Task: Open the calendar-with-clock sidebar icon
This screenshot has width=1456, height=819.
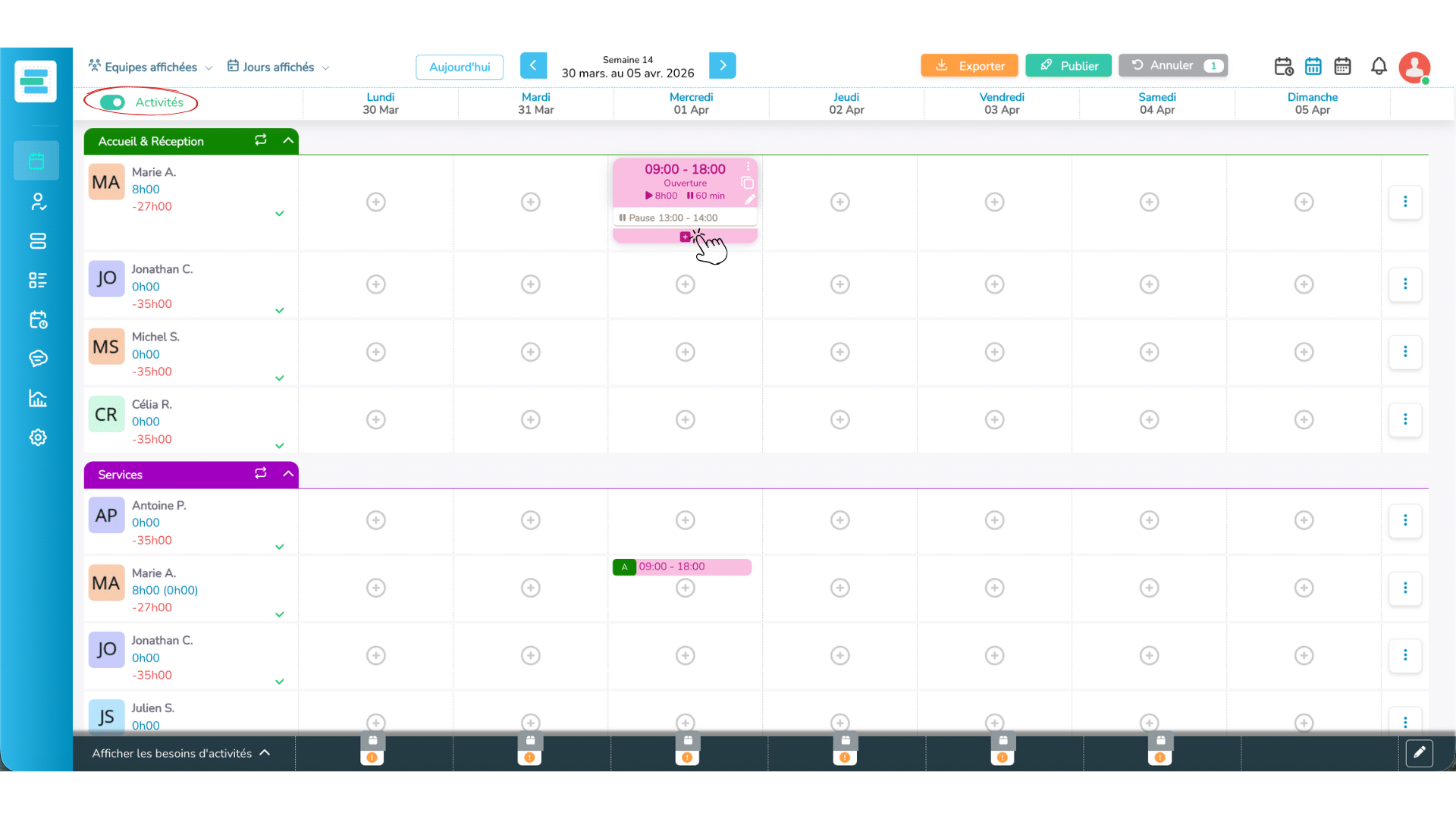Action: pyautogui.click(x=38, y=319)
